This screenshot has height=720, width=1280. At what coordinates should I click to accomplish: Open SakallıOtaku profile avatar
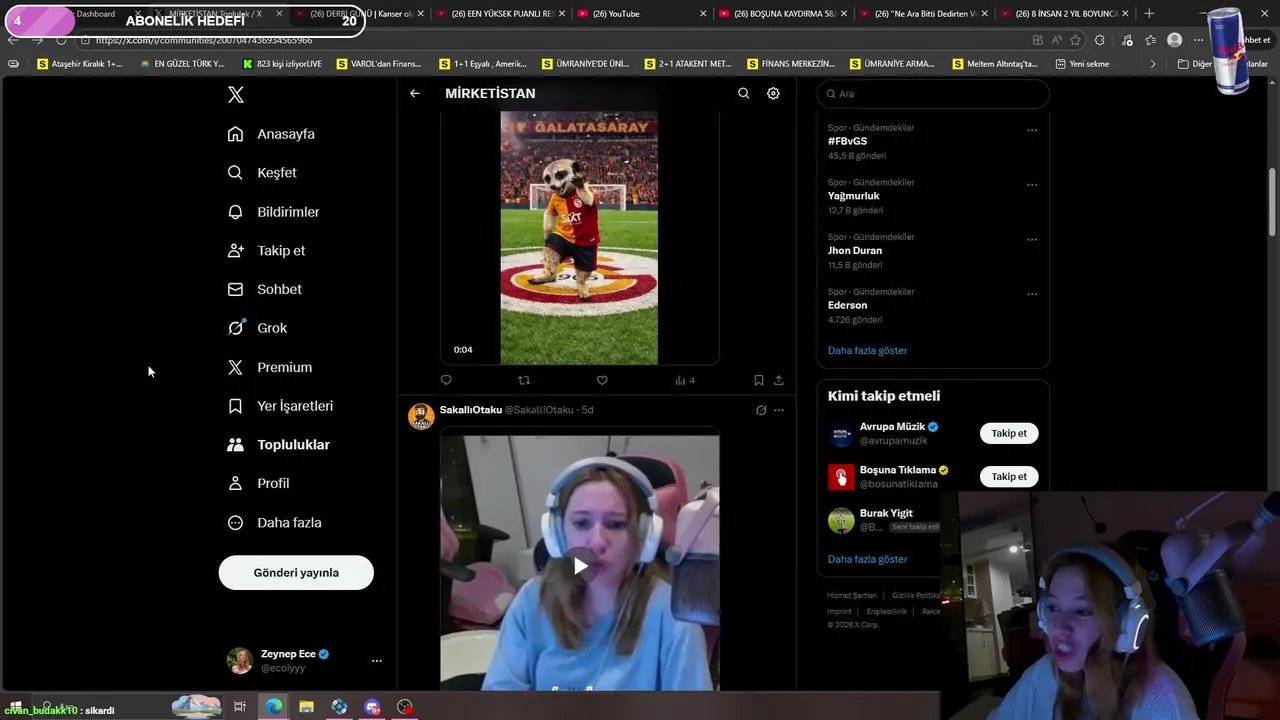pyautogui.click(x=421, y=417)
